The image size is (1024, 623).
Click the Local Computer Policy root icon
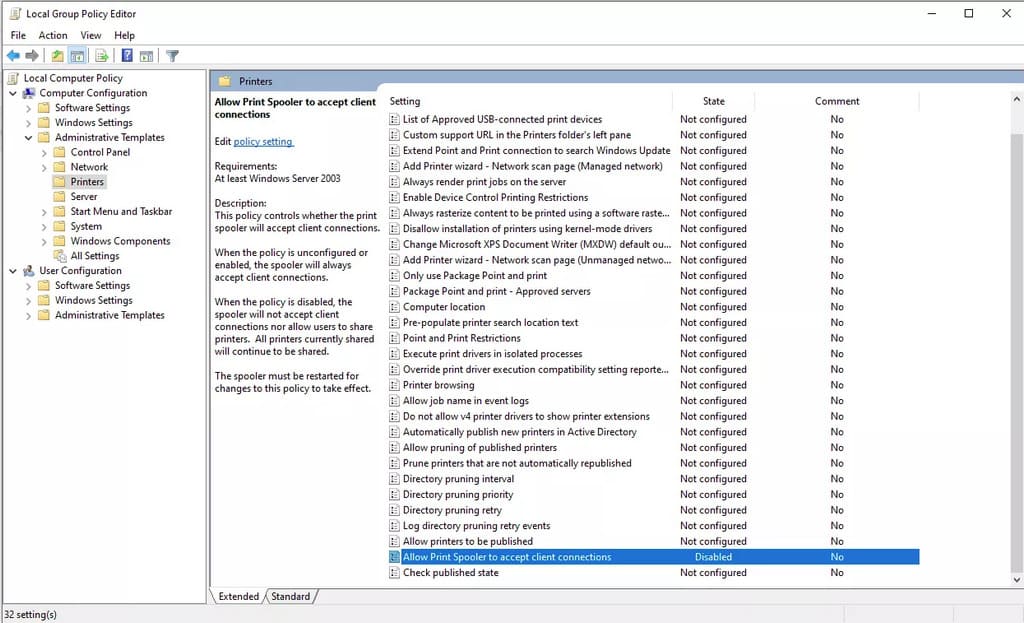[12, 78]
